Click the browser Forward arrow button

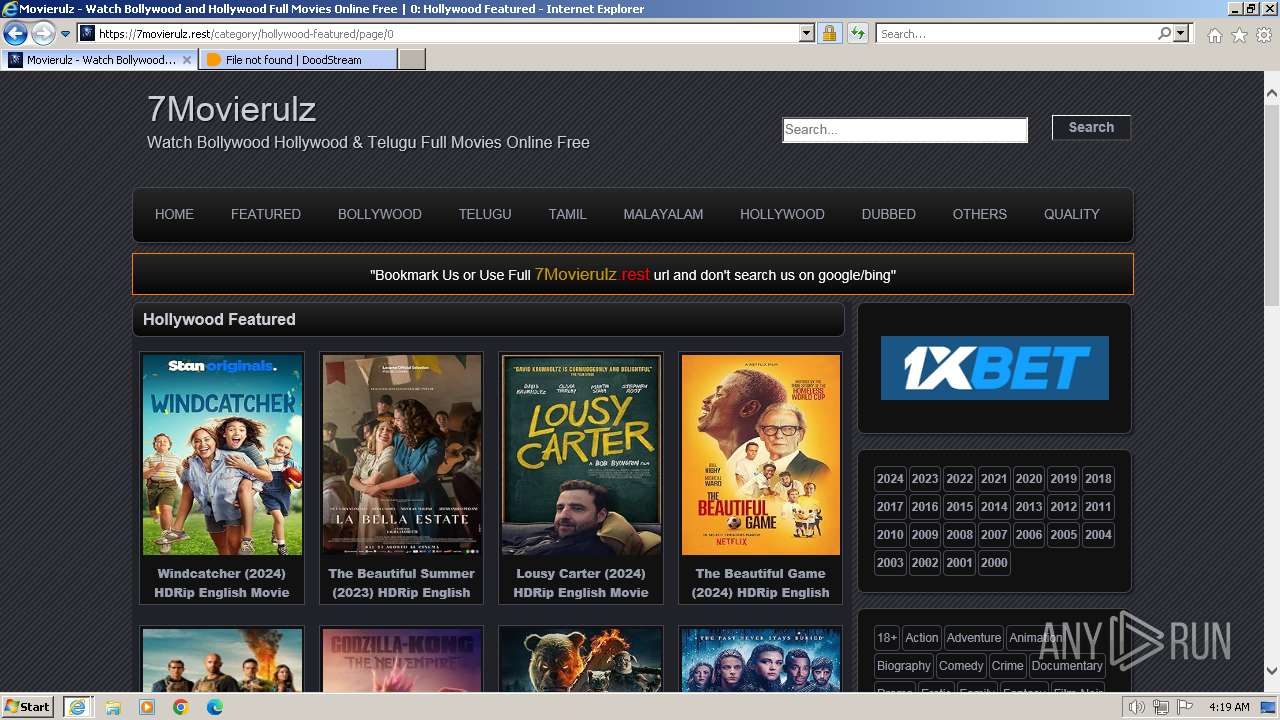click(x=43, y=34)
